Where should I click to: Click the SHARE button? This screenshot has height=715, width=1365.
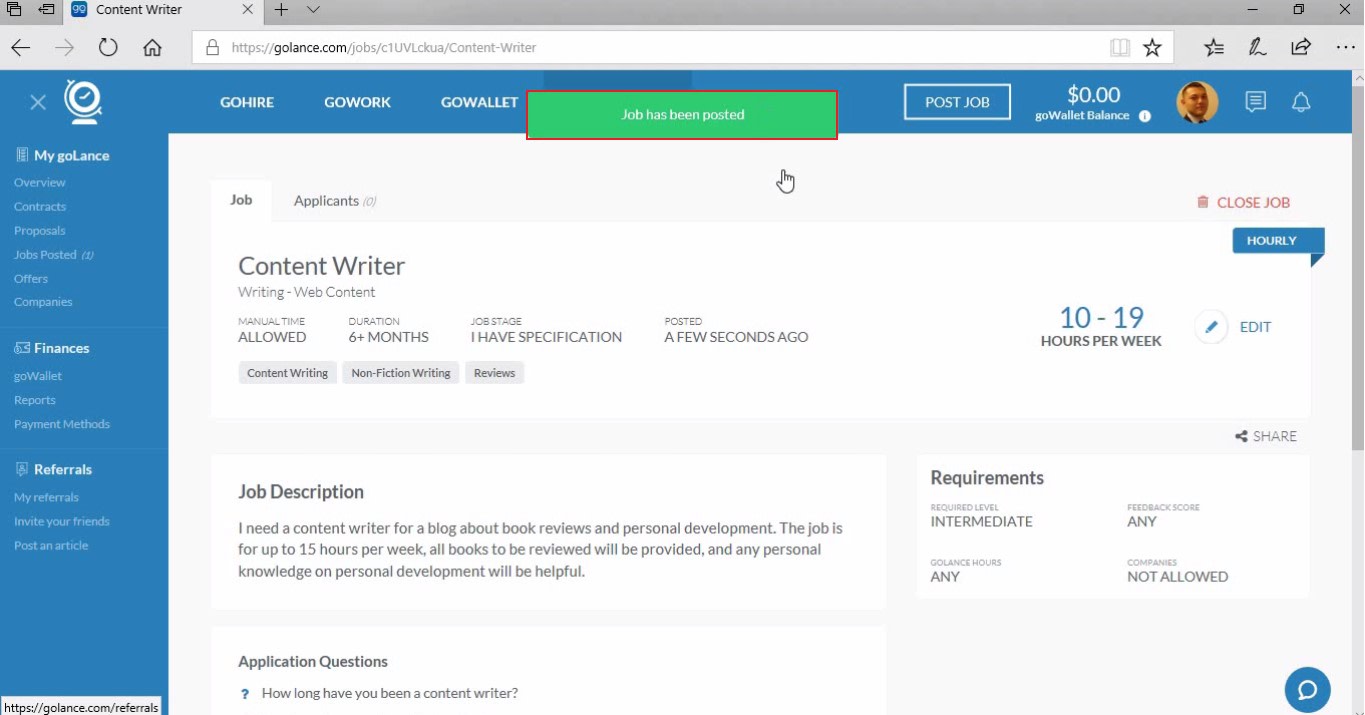coord(1266,436)
